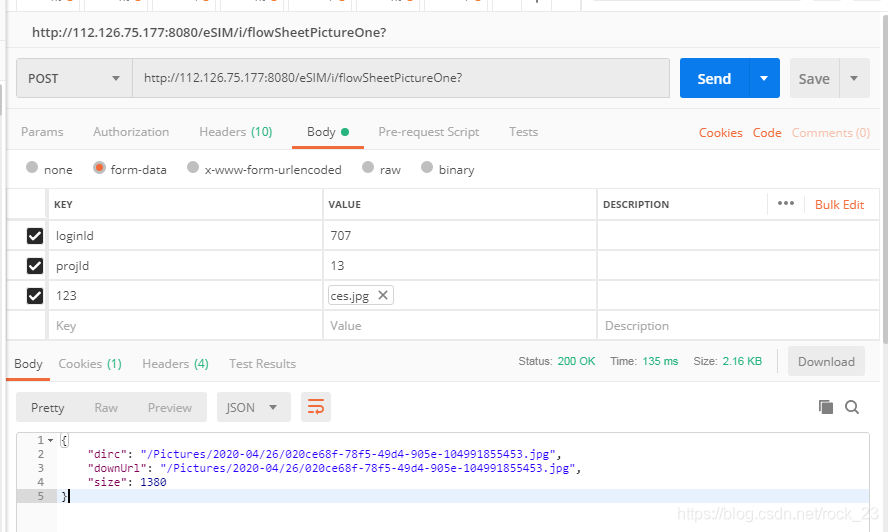Viewport: 888px width, 532px height.
Task: Click the request URL input field
Action: tap(401, 78)
